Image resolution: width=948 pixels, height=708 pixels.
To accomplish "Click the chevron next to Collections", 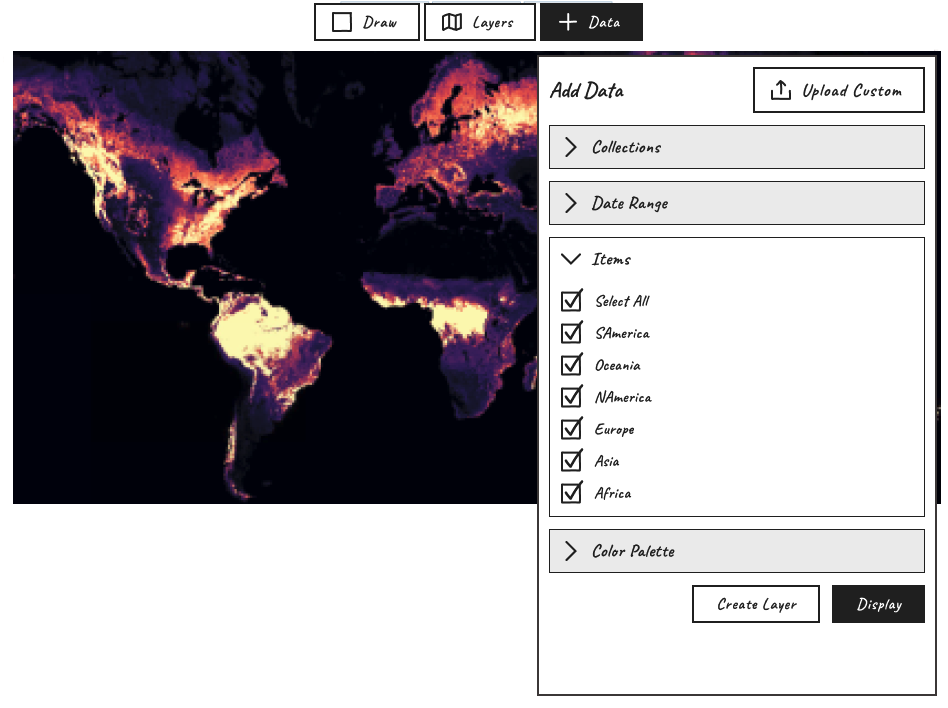I will pyautogui.click(x=570, y=147).
